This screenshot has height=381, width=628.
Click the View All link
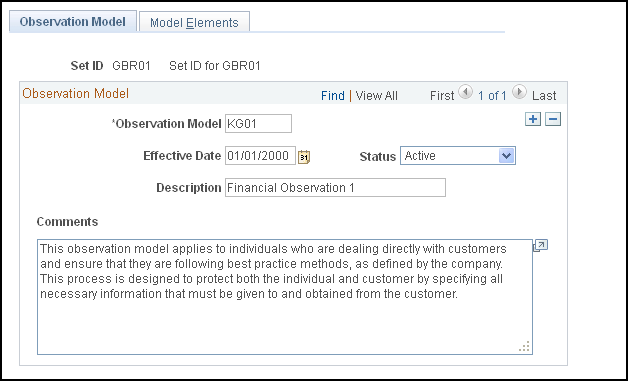click(x=376, y=95)
